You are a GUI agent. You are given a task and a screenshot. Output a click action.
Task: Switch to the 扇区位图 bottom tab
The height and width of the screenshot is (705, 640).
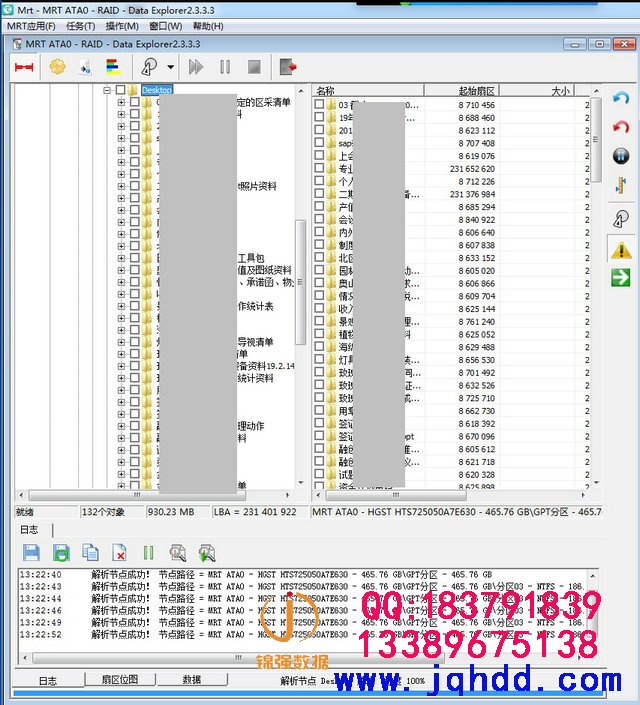point(120,680)
